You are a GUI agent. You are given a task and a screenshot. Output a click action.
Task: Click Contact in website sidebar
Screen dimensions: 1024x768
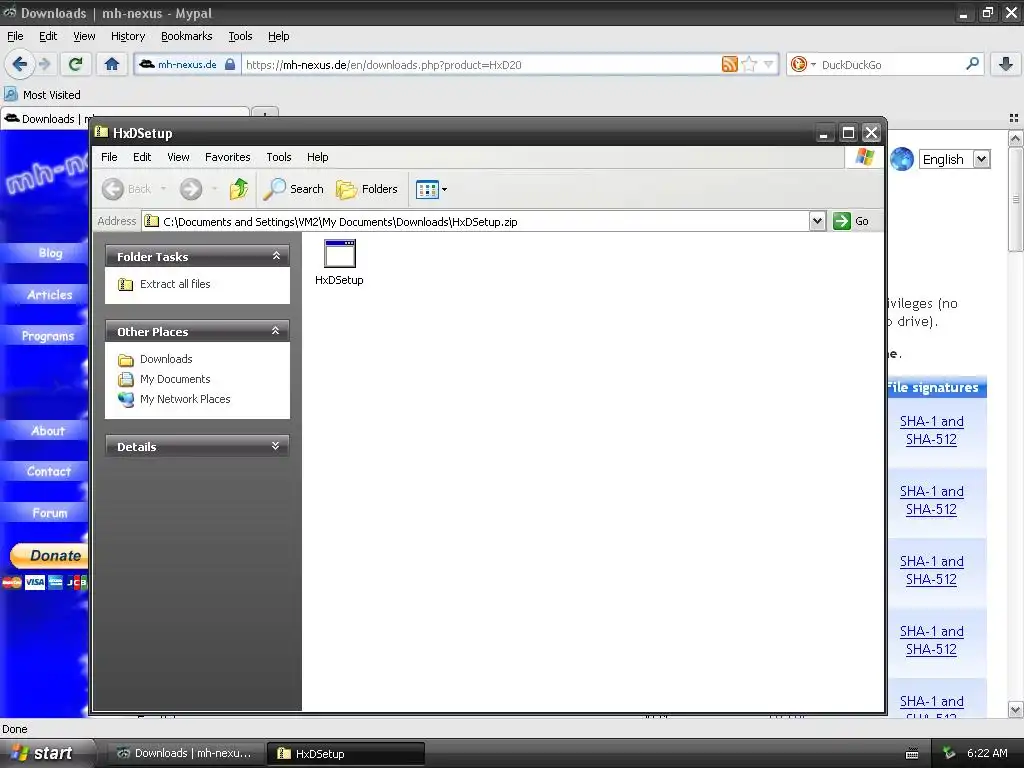point(48,472)
